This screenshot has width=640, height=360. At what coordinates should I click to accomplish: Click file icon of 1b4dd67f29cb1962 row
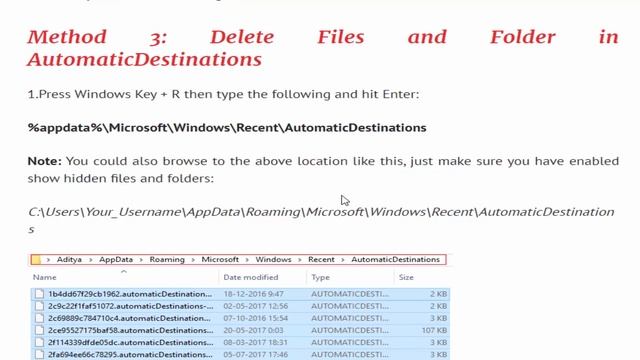tap(39, 294)
